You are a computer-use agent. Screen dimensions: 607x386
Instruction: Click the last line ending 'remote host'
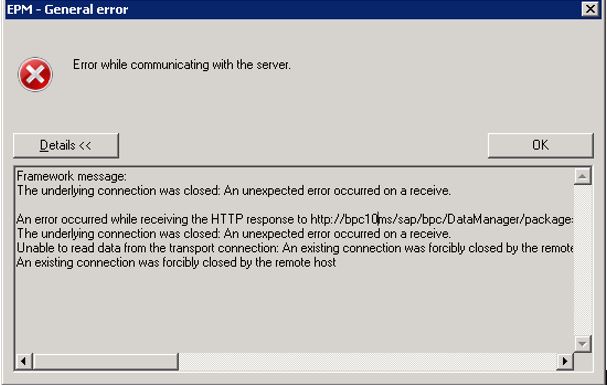coord(176,262)
